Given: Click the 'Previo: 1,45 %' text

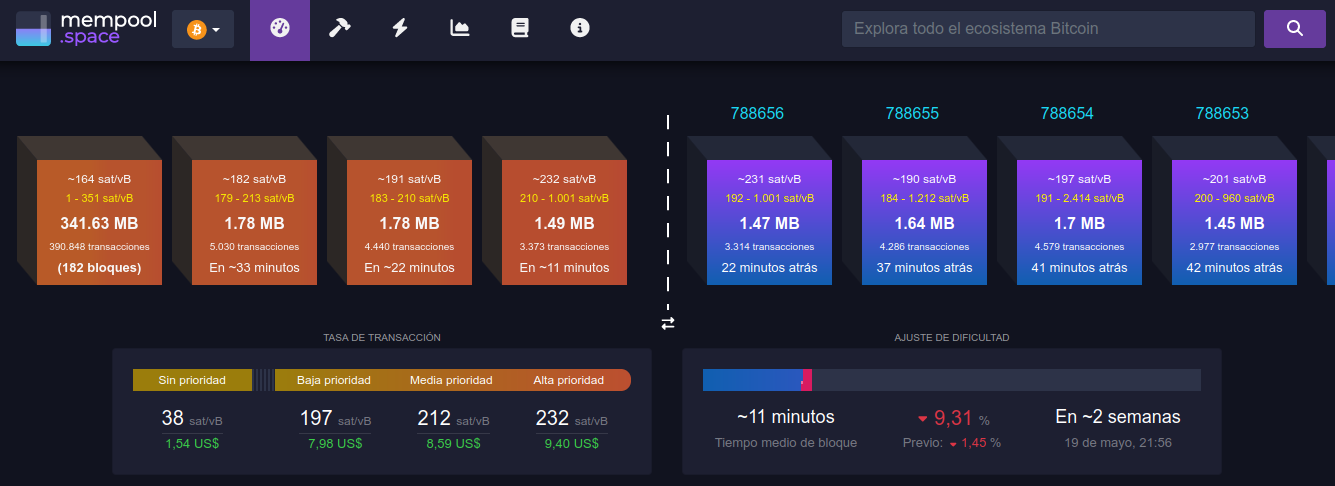Looking at the screenshot, I should 952,442.
